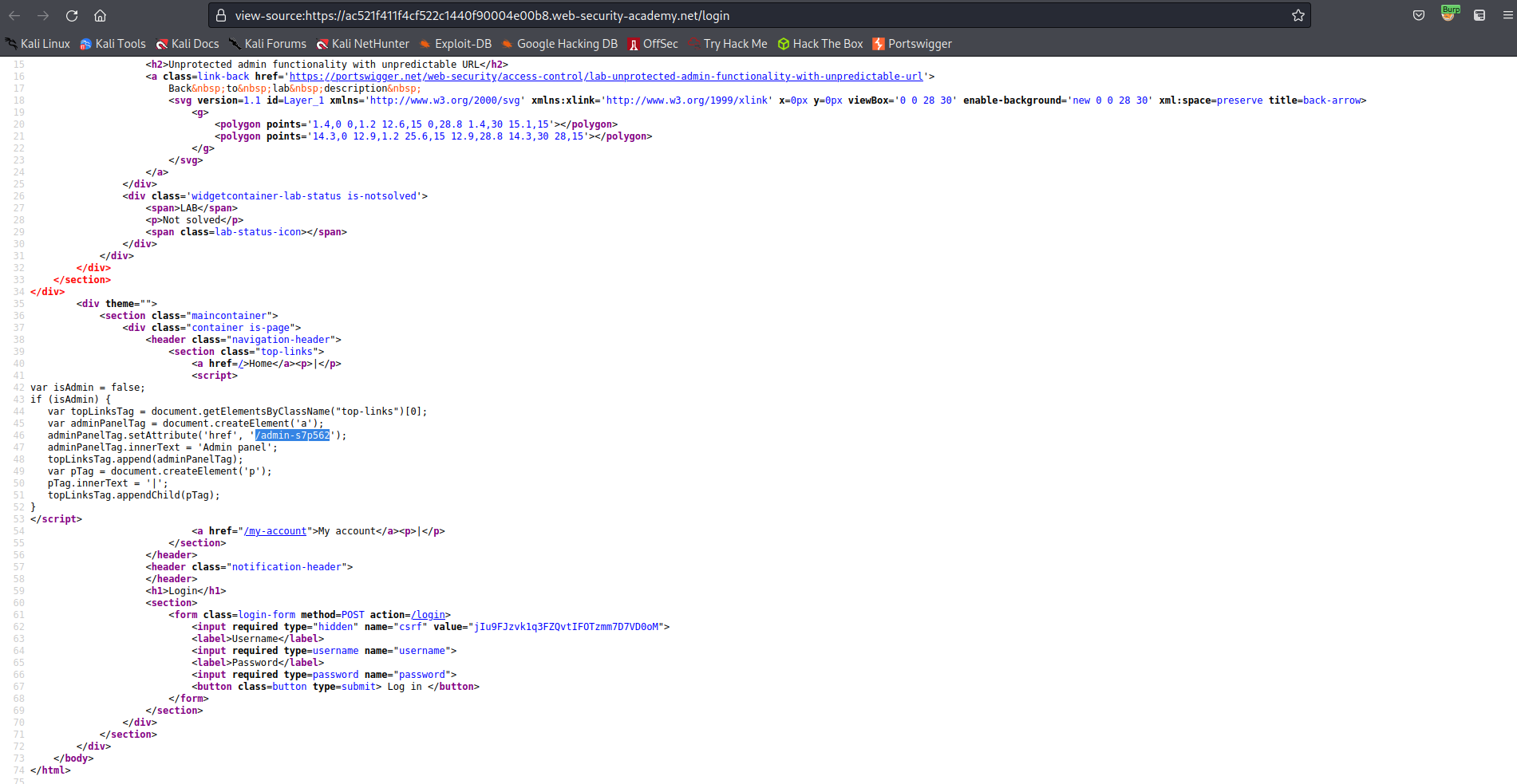Viewport: 1517px width, 784px height.
Task: Click the browser Back arrow
Action: (14, 15)
